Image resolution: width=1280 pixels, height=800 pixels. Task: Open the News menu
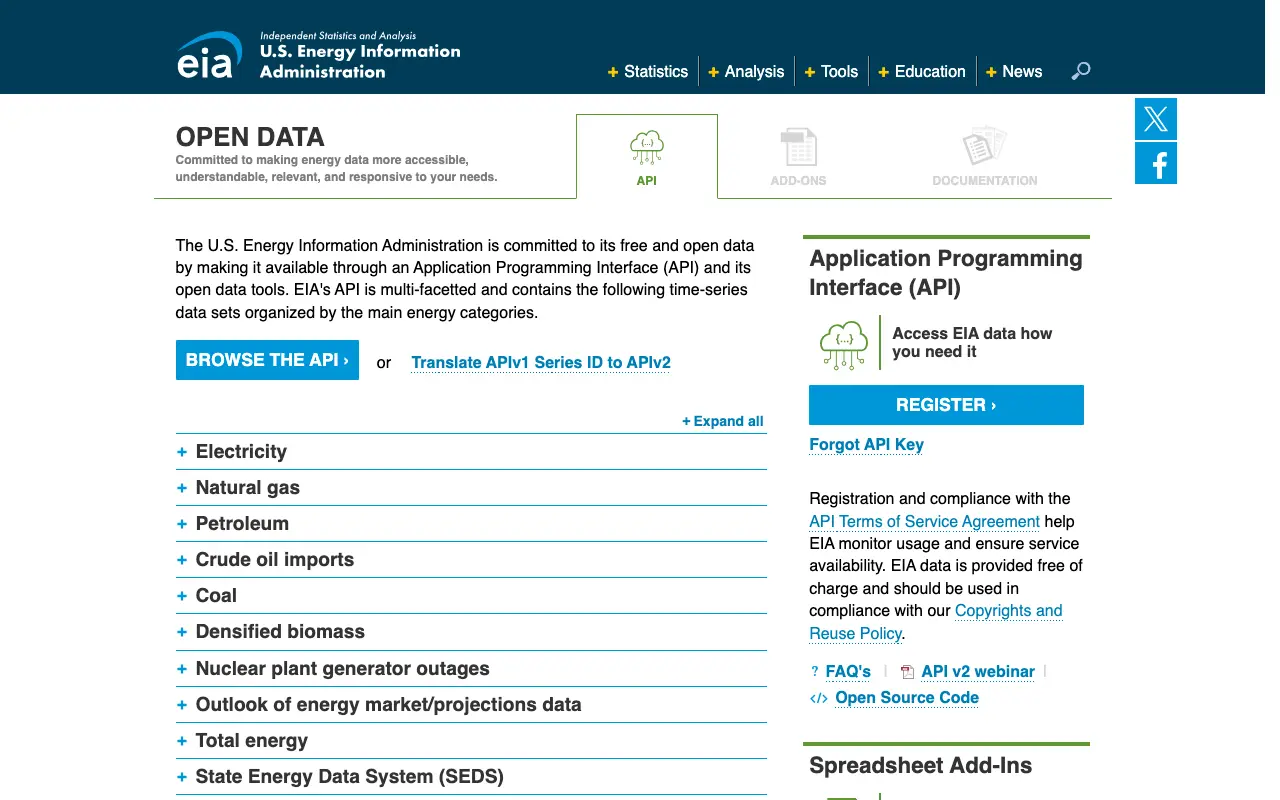pyautogui.click(x=1014, y=72)
